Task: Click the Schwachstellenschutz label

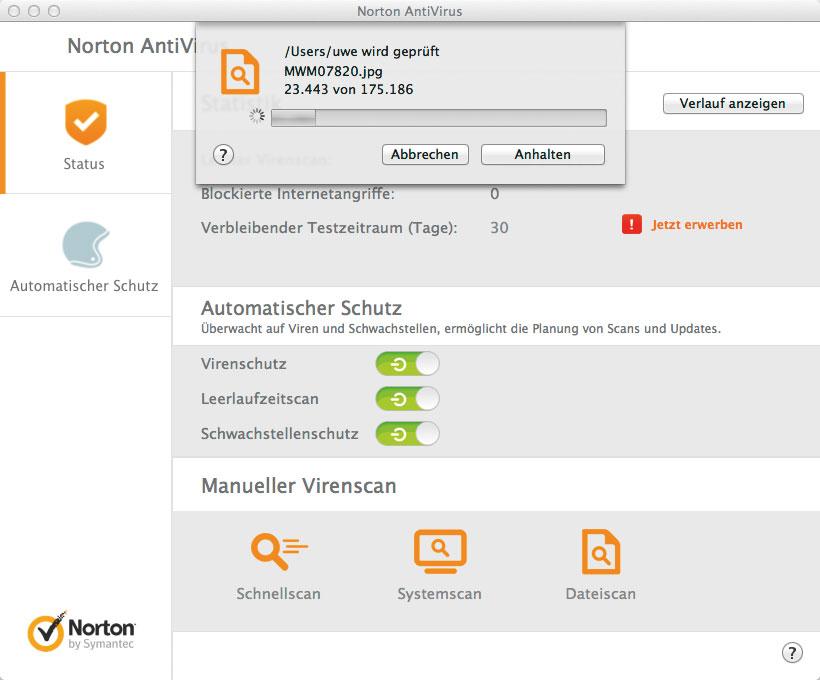Action: [x=280, y=434]
